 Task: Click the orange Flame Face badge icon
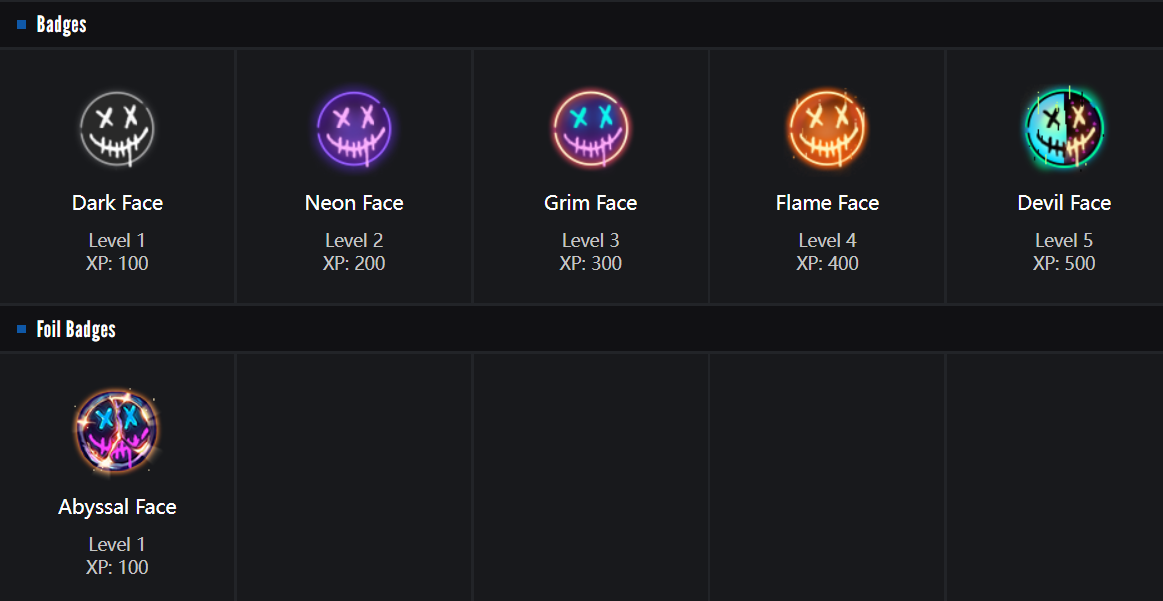827,129
